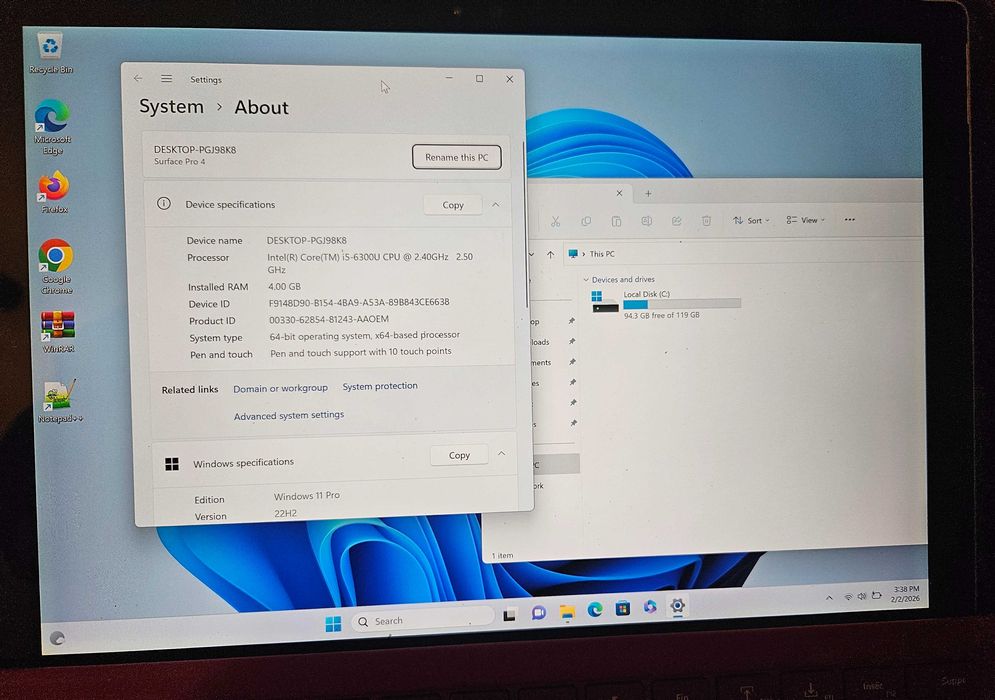Click the Device ID value starting F9148D90

[359, 302]
